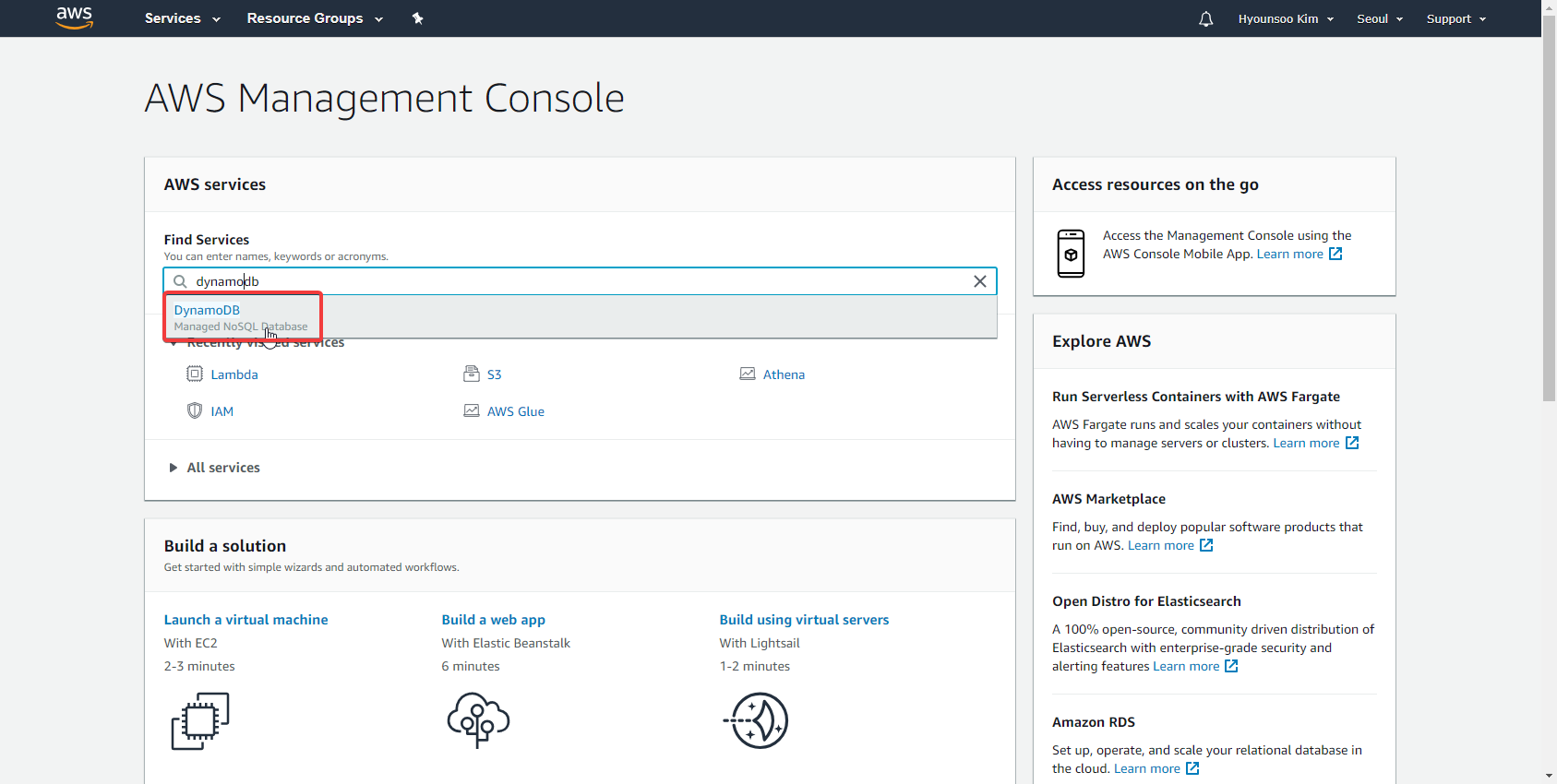Open the Seoul region selector
The image size is (1557, 784).
(1380, 18)
